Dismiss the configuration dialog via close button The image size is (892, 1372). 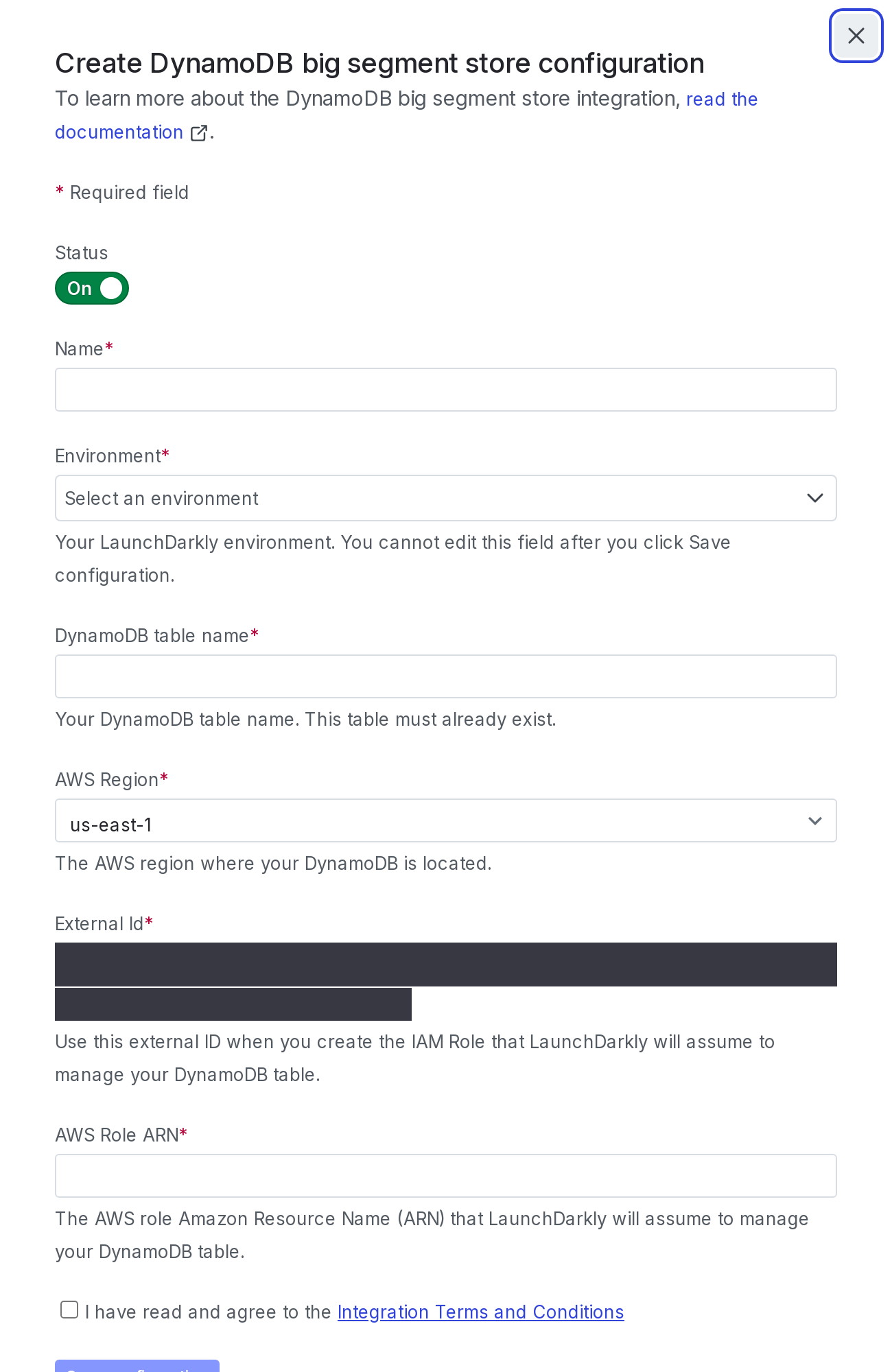[x=856, y=36]
